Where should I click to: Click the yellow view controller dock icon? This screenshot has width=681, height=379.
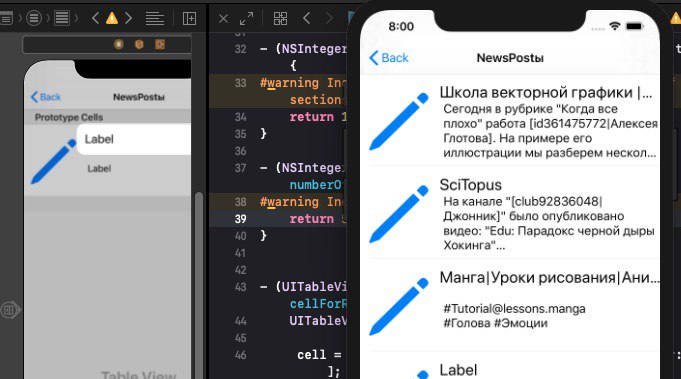coord(118,44)
